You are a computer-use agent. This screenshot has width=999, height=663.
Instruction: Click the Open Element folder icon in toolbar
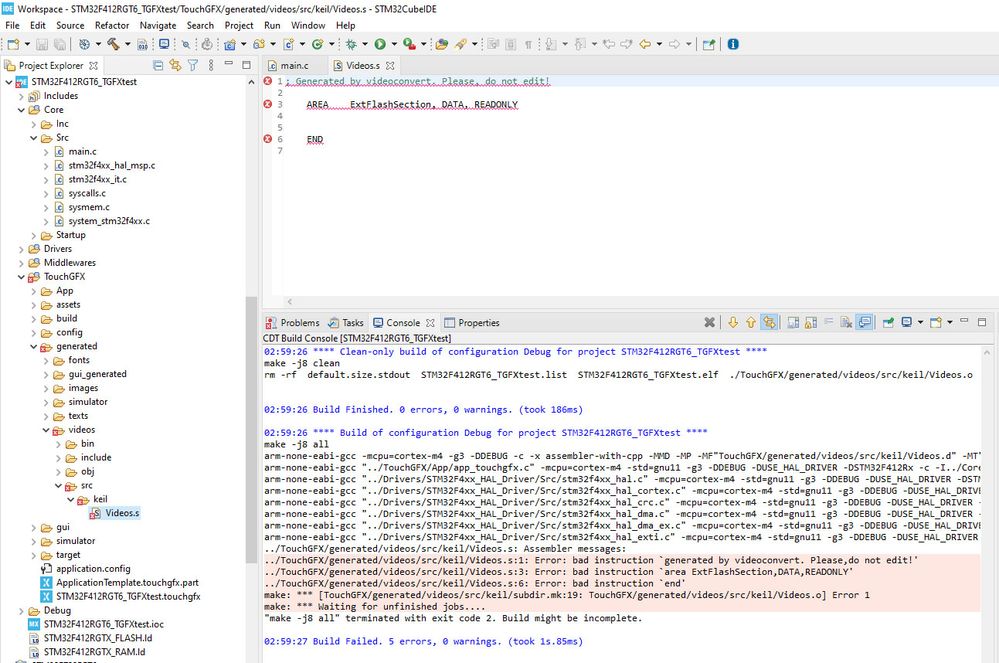tap(442, 44)
